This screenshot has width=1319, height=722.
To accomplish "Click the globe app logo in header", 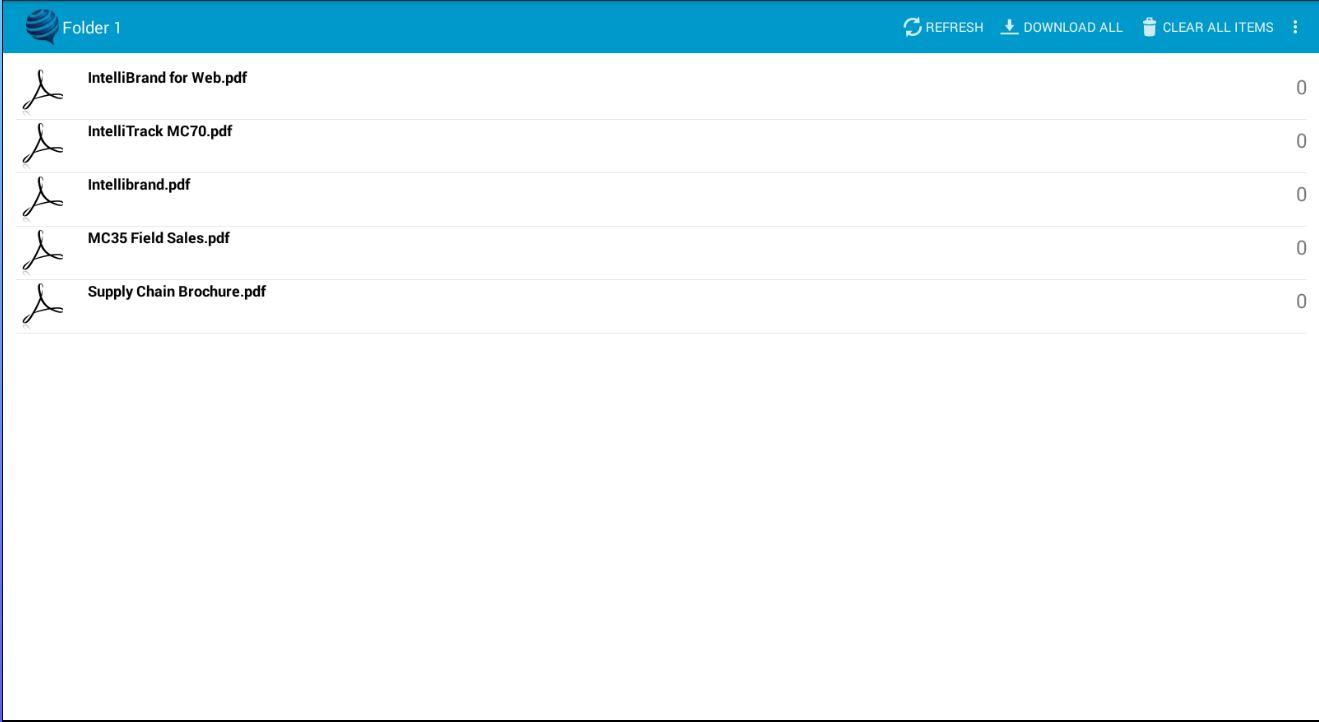I will [42, 26].
